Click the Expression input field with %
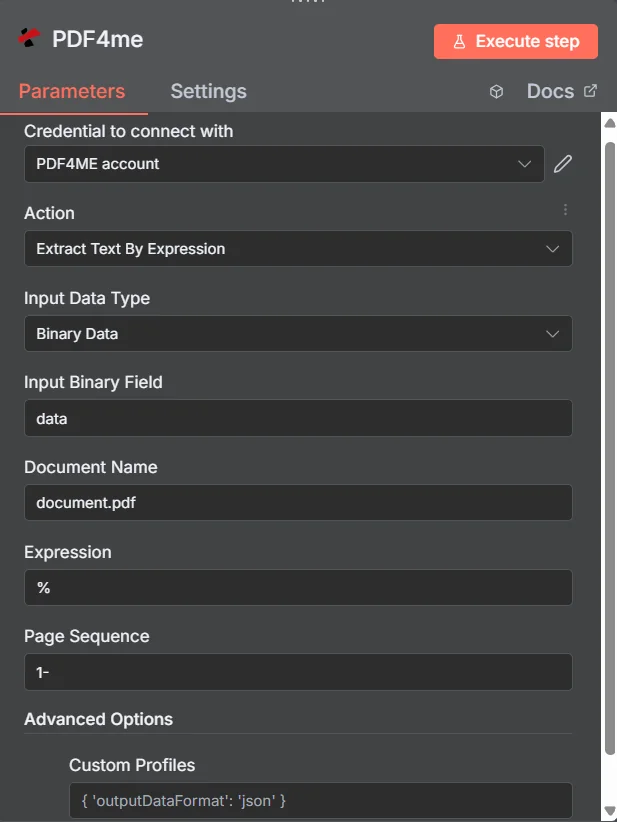 [298, 587]
